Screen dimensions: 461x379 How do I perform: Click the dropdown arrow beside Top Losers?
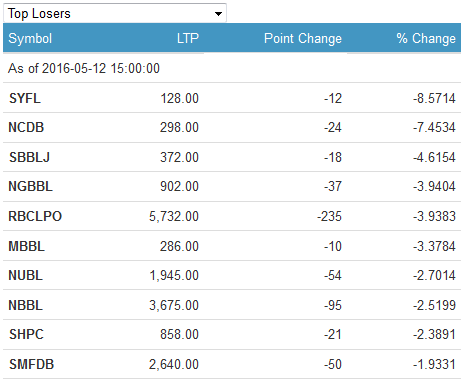[x=218, y=14]
